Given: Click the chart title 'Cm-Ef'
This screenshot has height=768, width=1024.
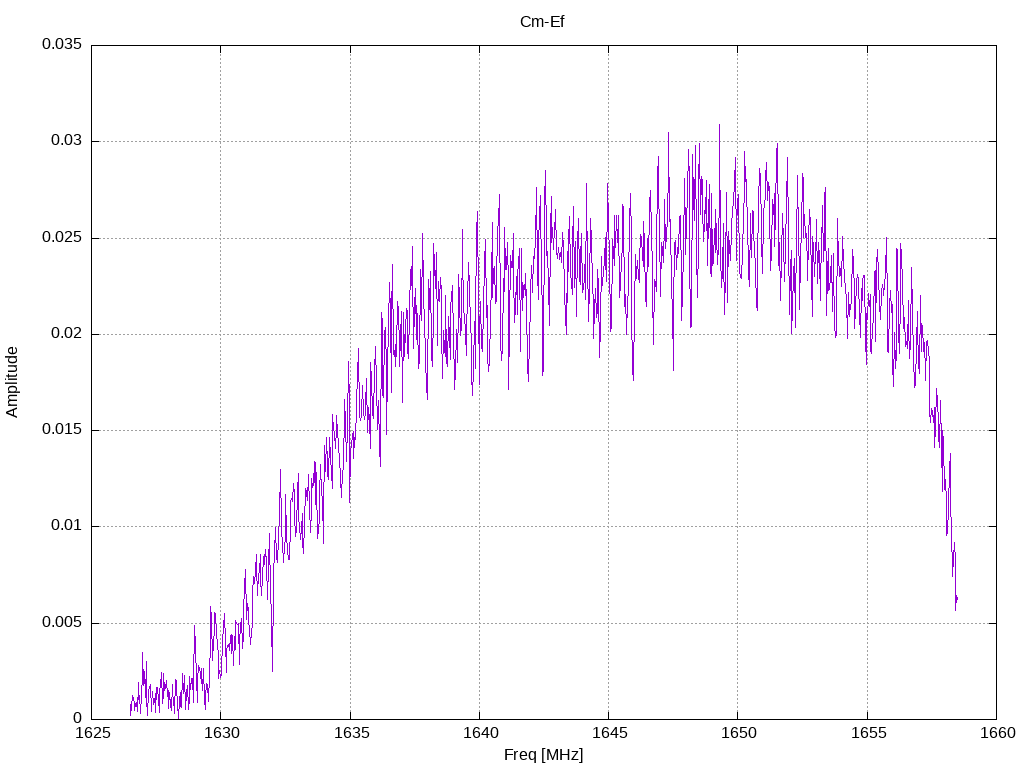Looking at the screenshot, I should [x=542, y=22].
